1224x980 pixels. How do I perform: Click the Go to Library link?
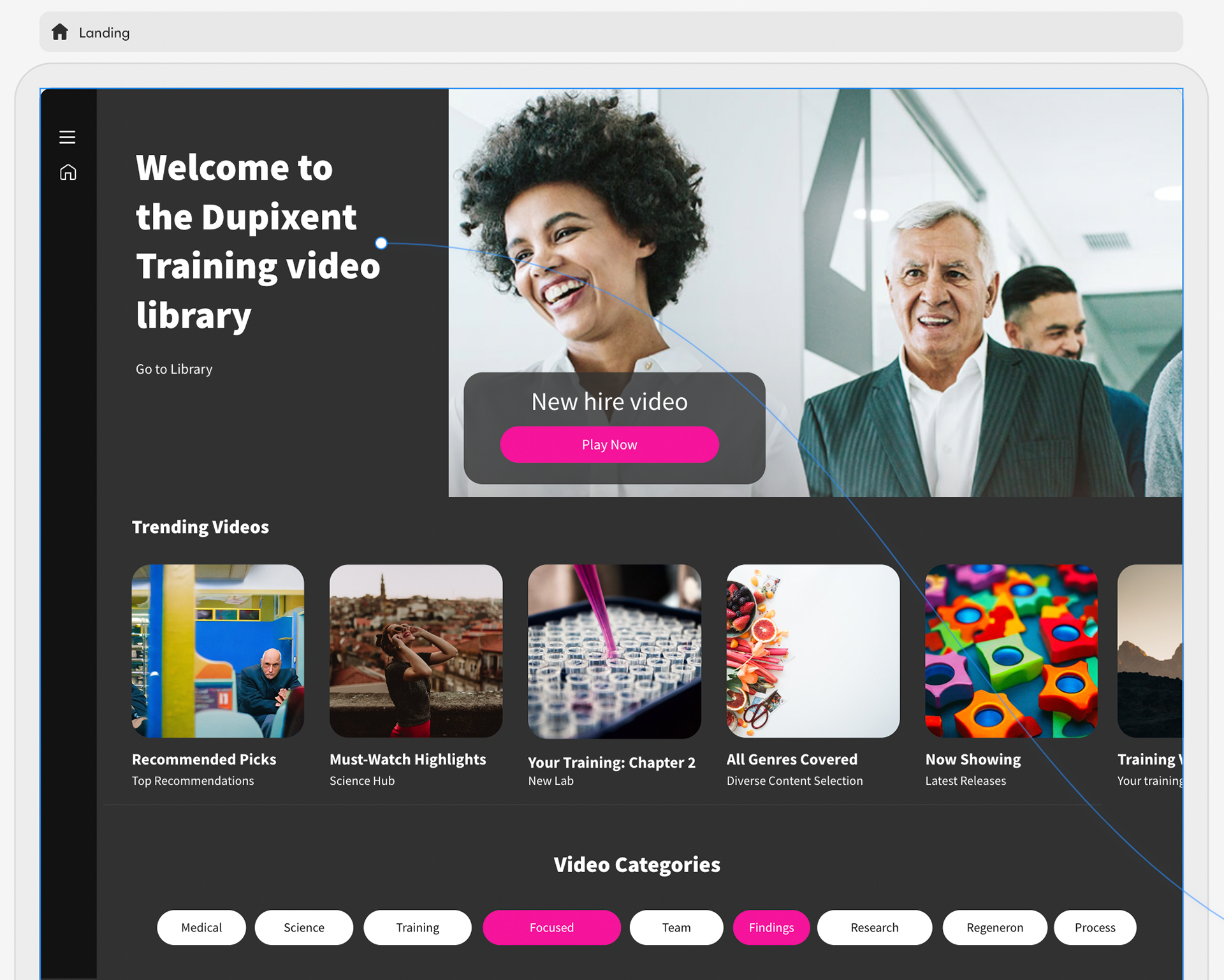[x=174, y=369]
